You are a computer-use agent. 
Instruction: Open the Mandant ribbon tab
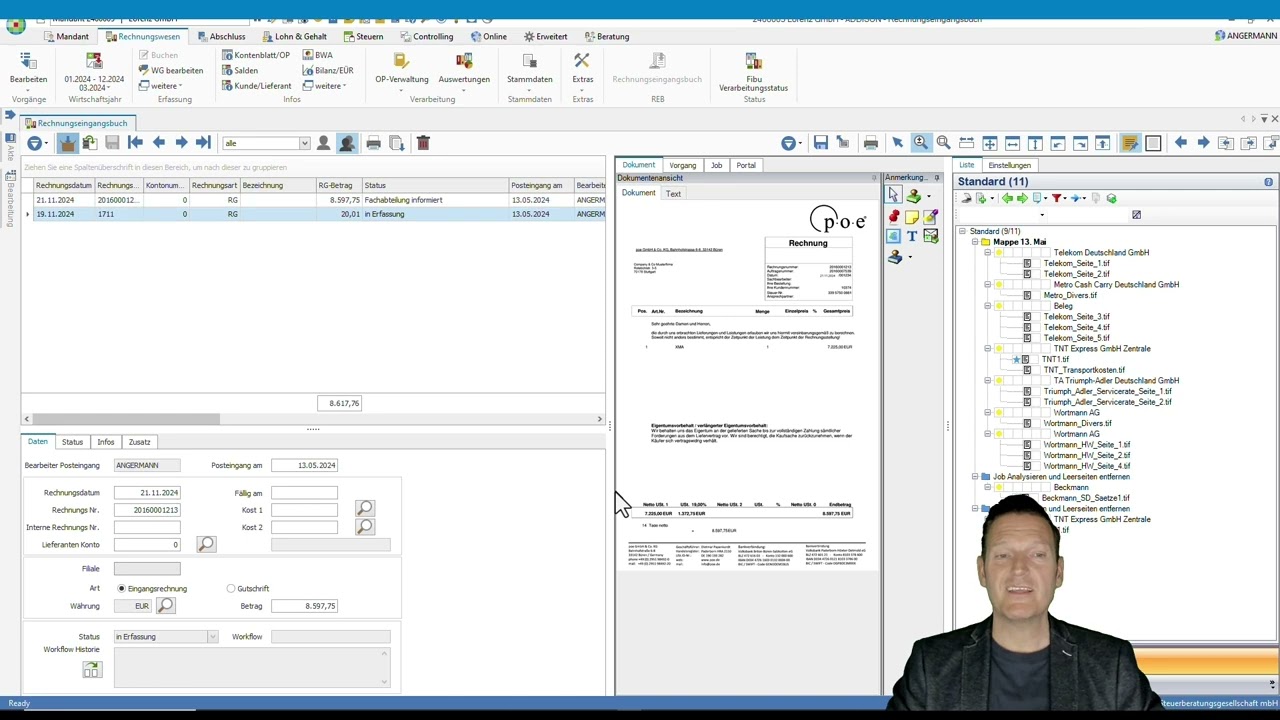(64, 37)
